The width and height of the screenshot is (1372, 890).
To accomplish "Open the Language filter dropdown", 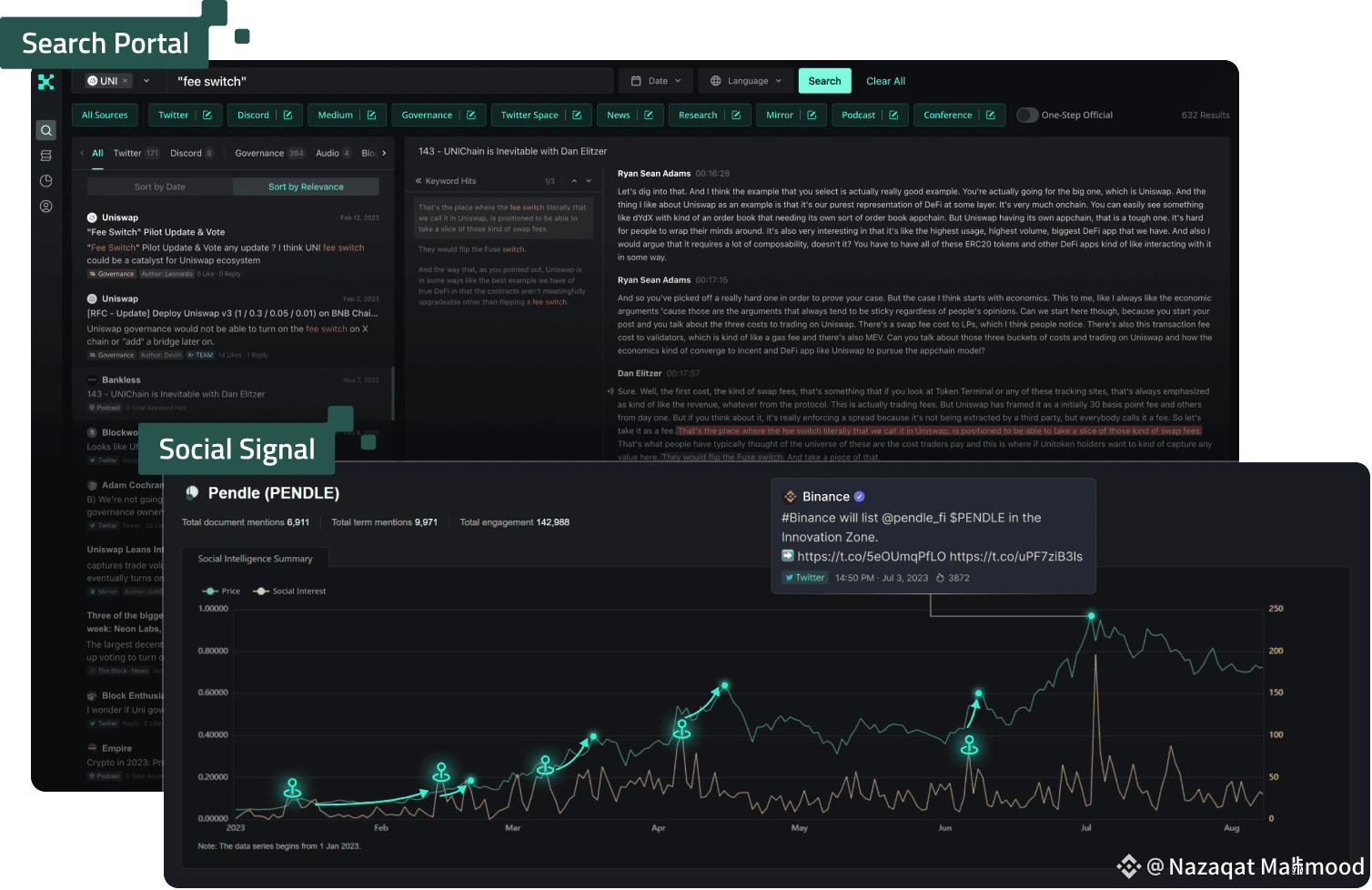I will [x=746, y=81].
